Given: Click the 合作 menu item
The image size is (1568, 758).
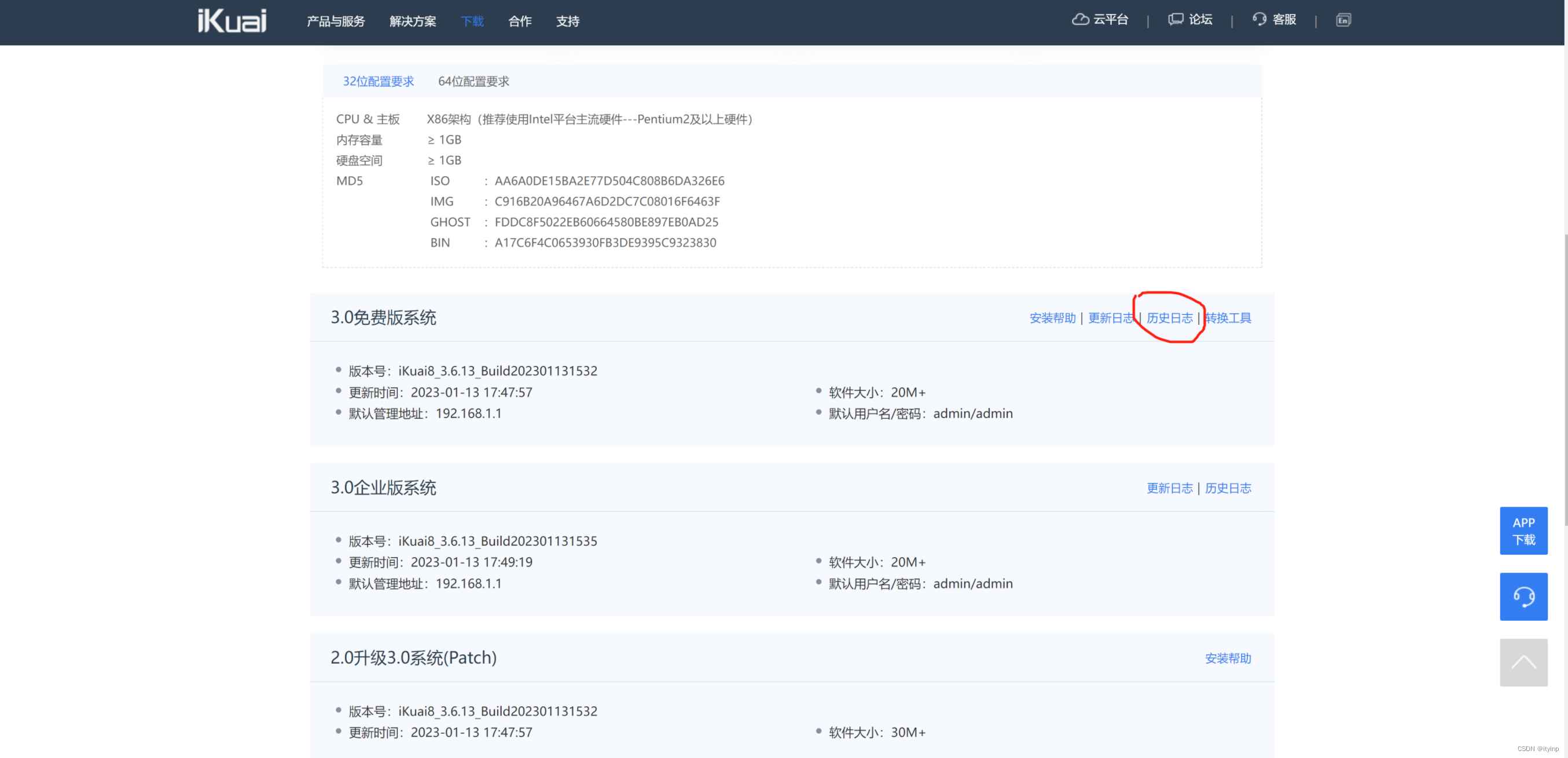Looking at the screenshot, I should 520,21.
